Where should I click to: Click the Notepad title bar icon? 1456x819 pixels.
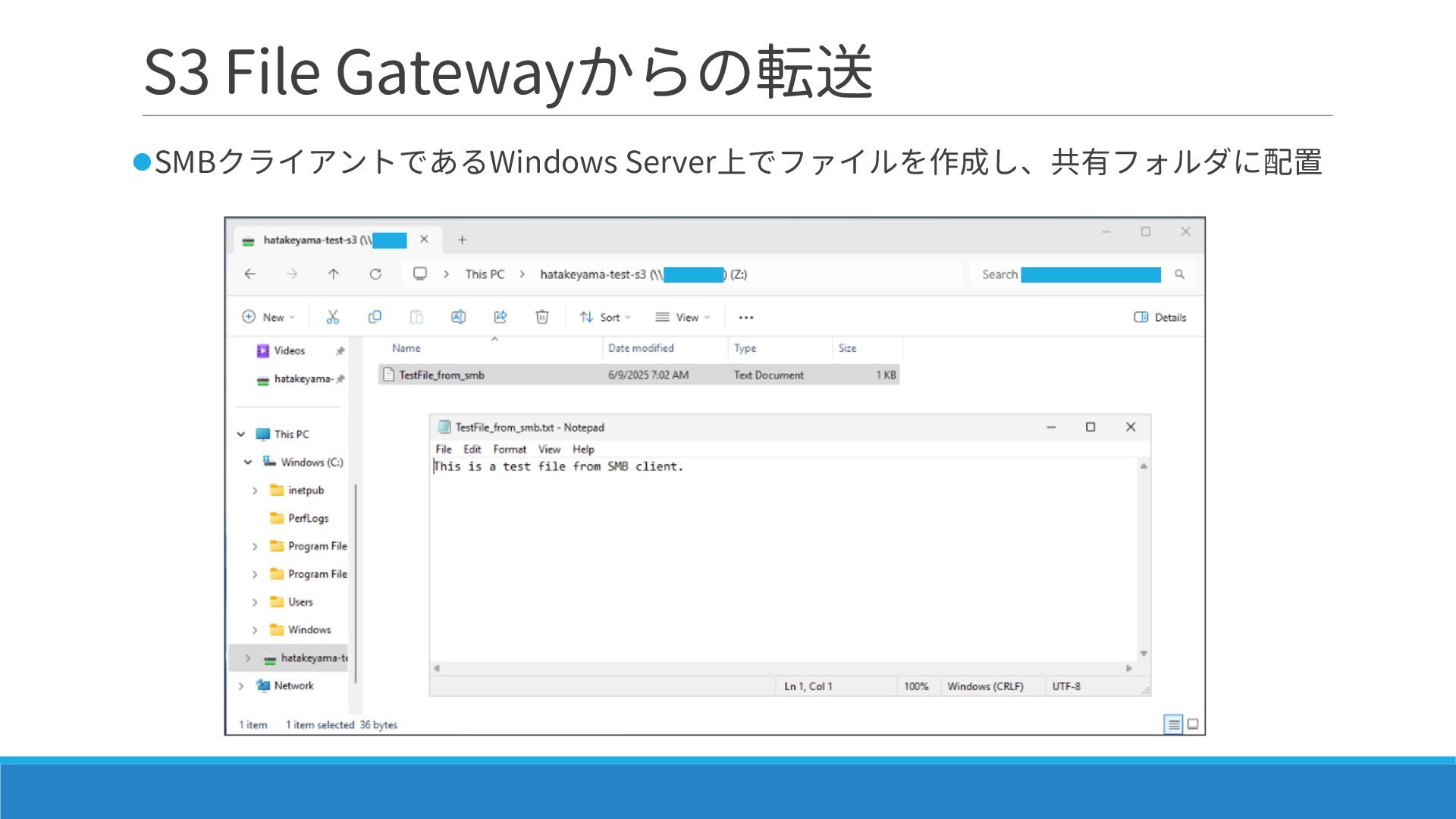click(x=444, y=427)
